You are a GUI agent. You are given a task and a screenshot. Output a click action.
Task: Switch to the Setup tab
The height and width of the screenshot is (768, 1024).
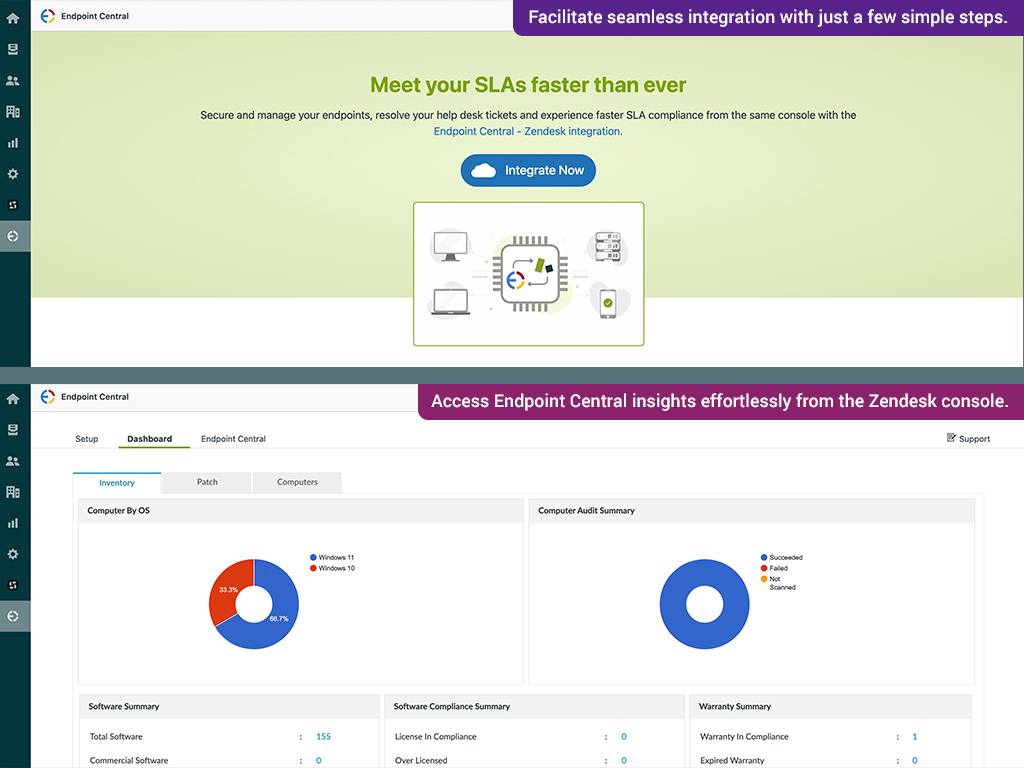click(x=87, y=439)
